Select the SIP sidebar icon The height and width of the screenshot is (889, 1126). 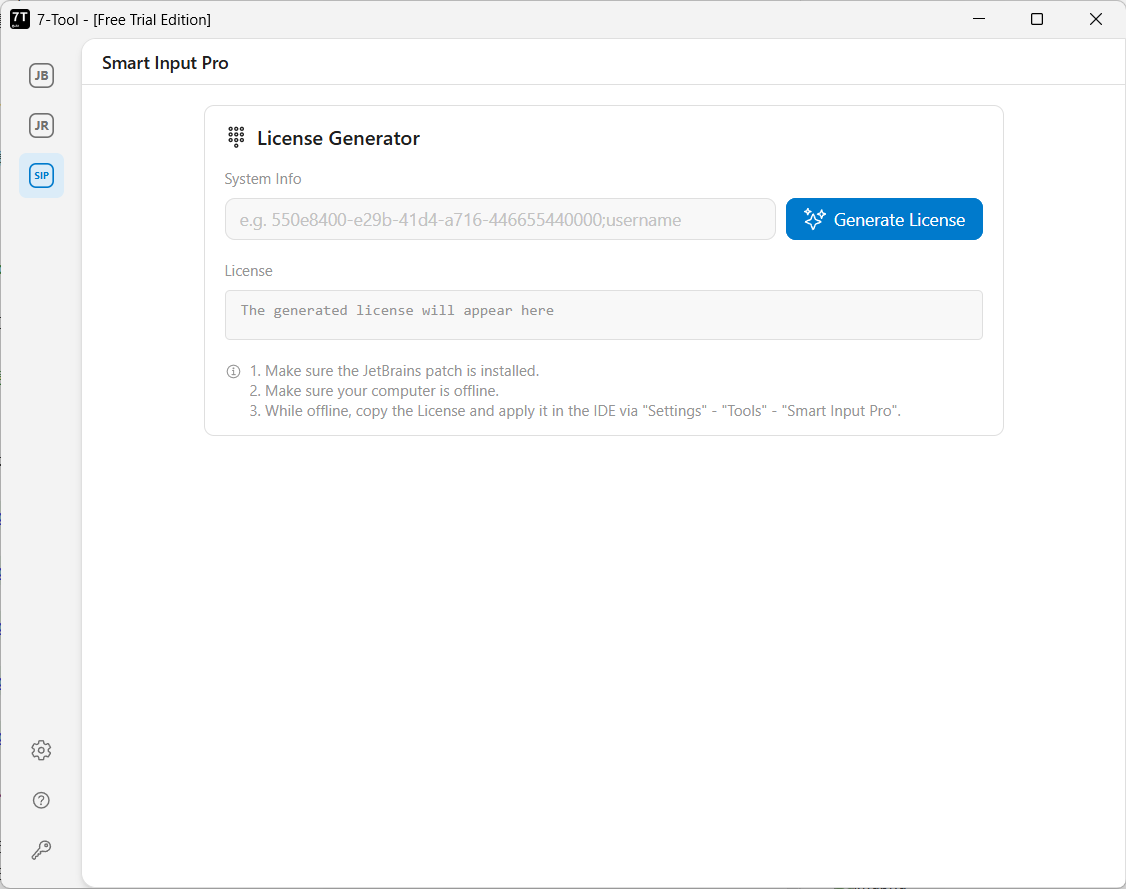[41, 175]
